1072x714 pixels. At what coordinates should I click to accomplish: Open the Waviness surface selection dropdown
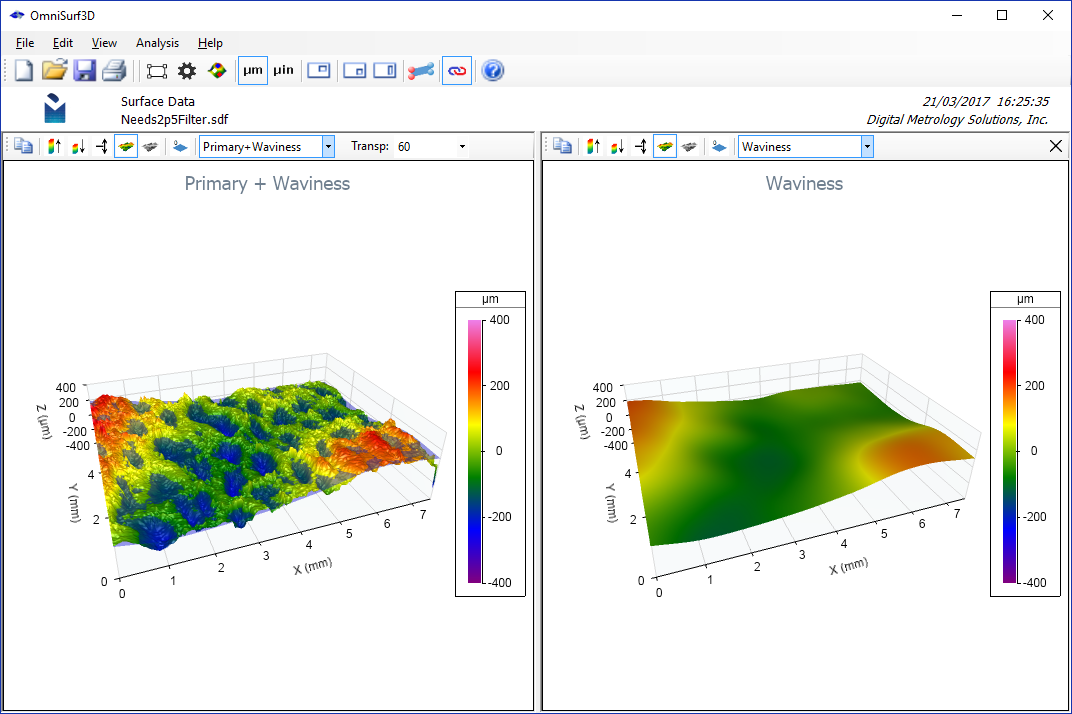point(866,146)
